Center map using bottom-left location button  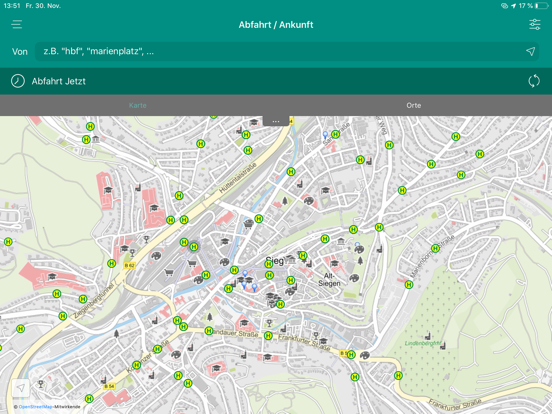[20, 388]
